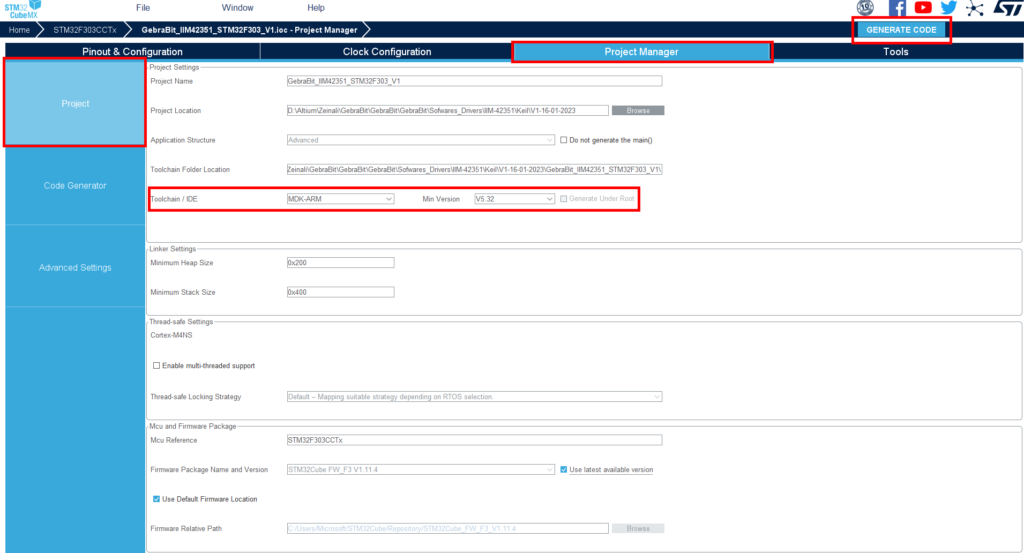Browse for the project location
Image resolution: width=1024 pixels, height=553 pixels.
[x=638, y=110]
